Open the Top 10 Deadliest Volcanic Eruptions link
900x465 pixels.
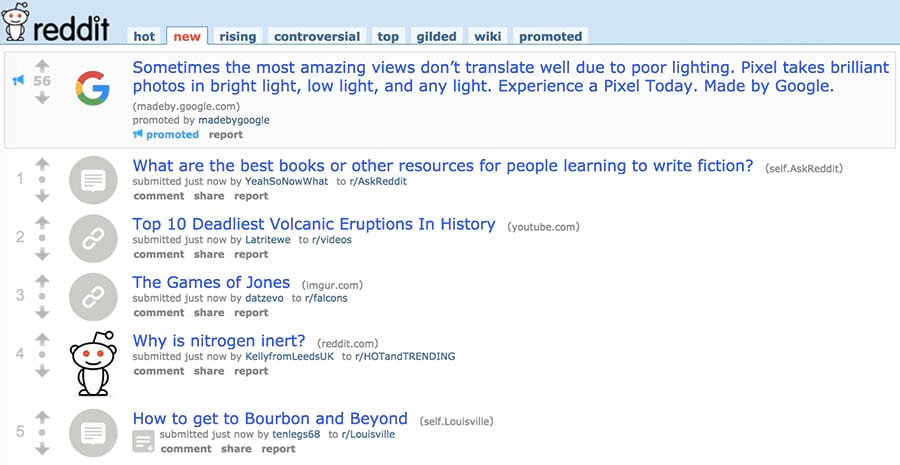pos(314,224)
